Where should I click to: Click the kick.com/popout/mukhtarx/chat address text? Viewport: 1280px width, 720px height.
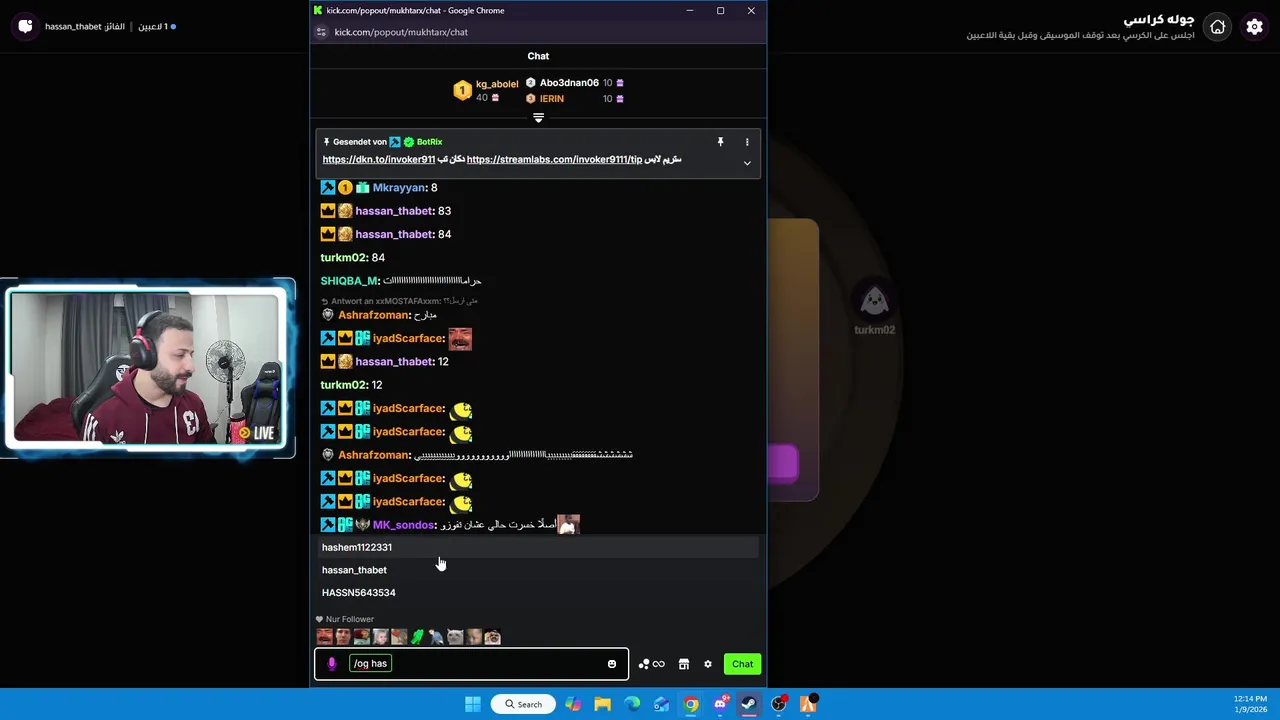tap(401, 32)
